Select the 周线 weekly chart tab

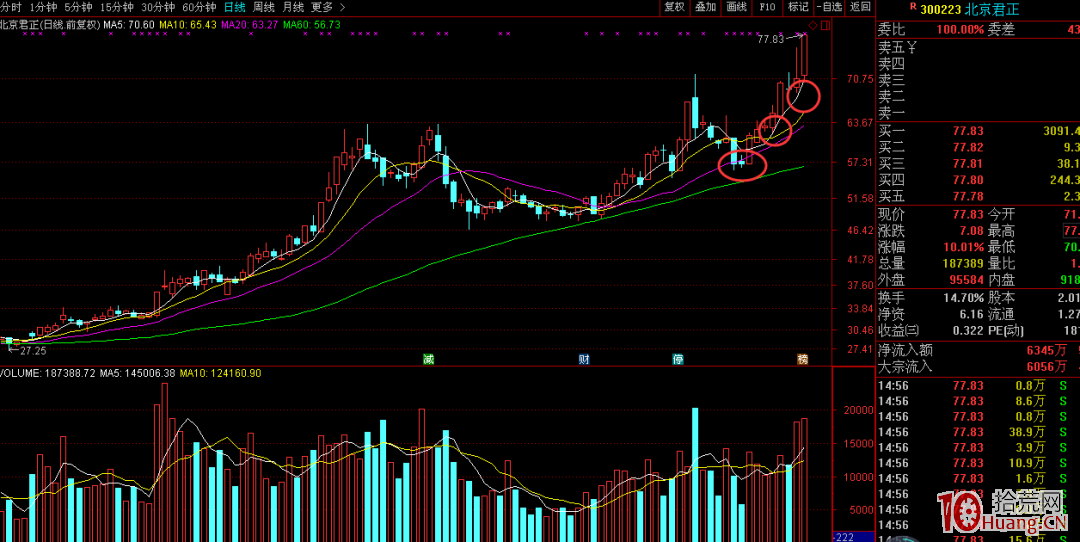pyautogui.click(x=264, y=8)
